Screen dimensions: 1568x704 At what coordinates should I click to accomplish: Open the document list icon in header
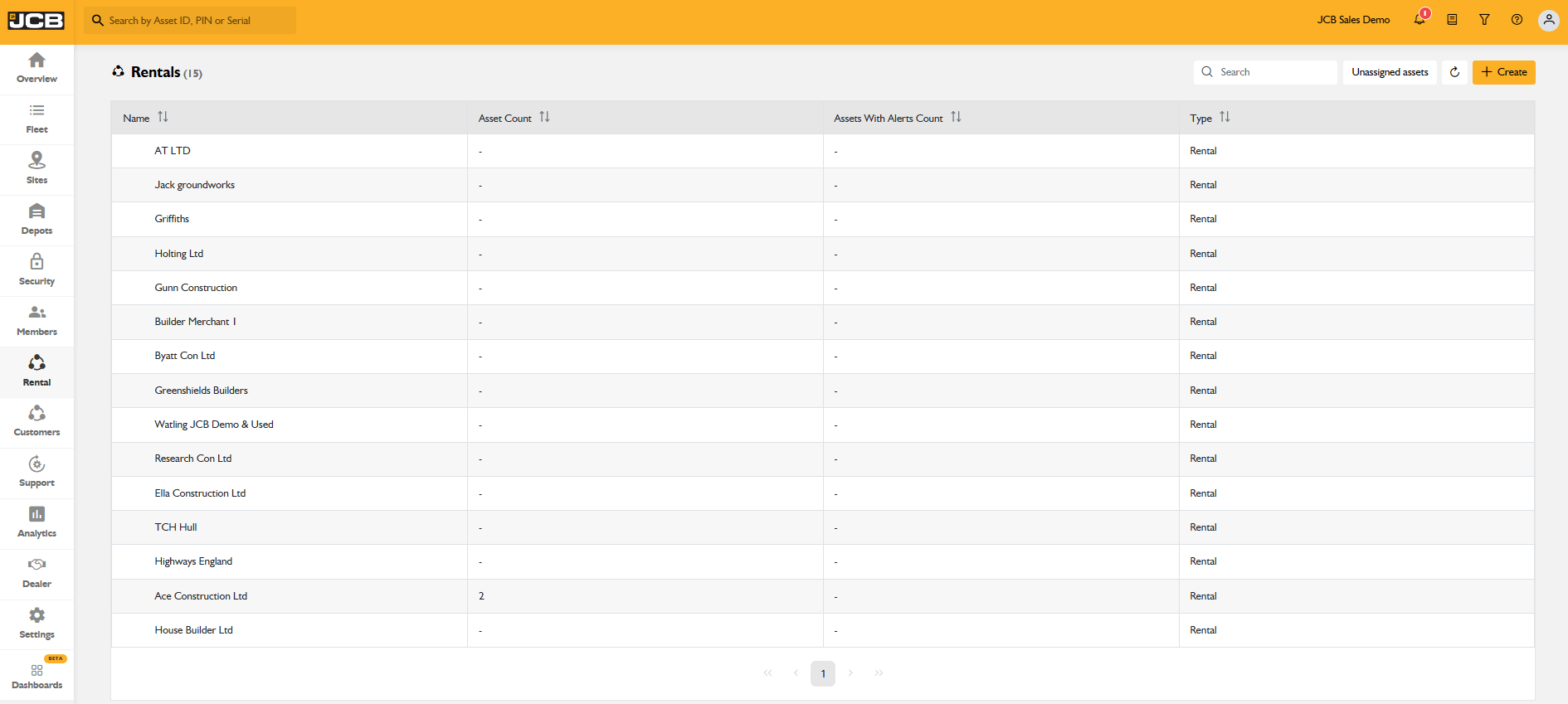point(1452,20)
